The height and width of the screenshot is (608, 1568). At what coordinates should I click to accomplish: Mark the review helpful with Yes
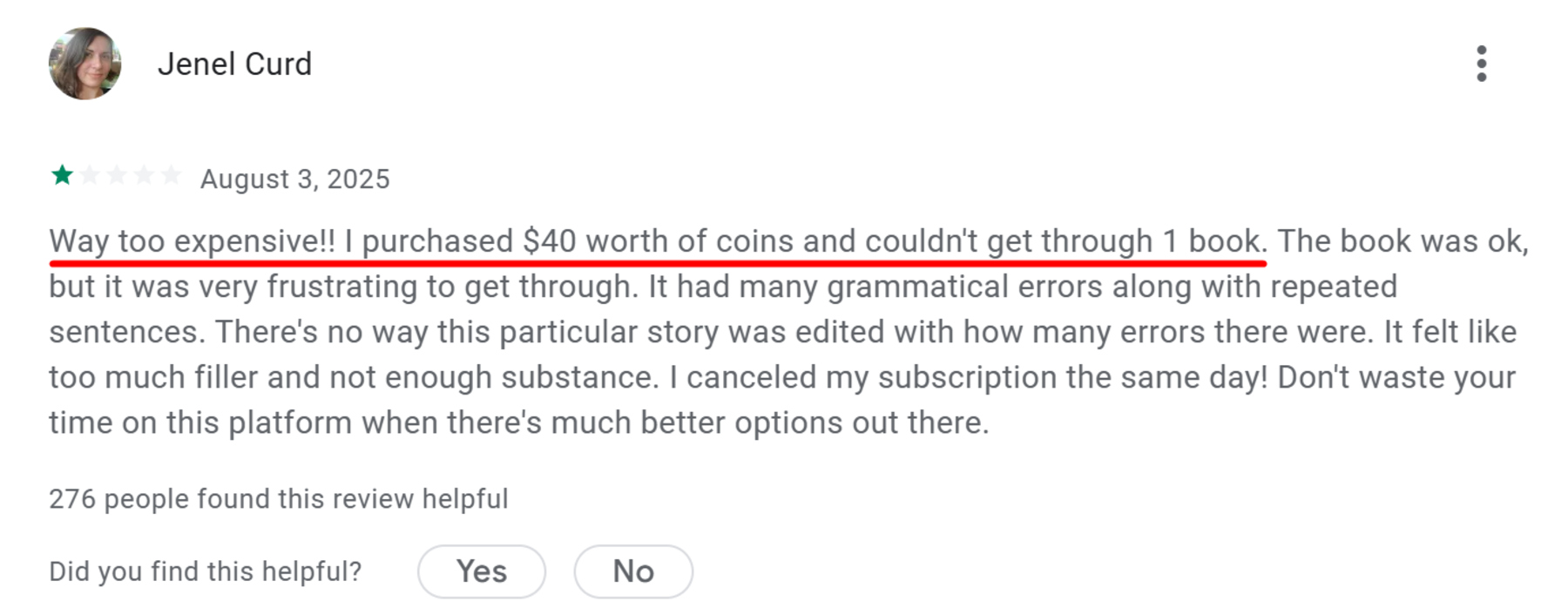[482, 571]
